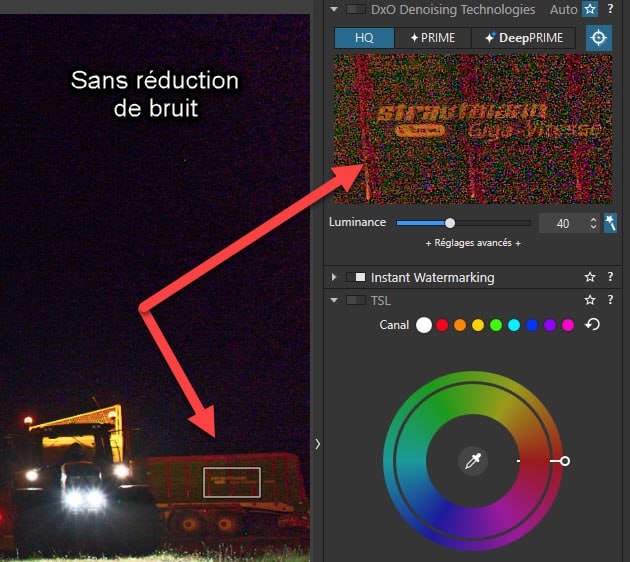Image resolution: width=630 pixels, height=562 pixels.
Task: Select the orange Canal swatch
Action: point(460,325)
